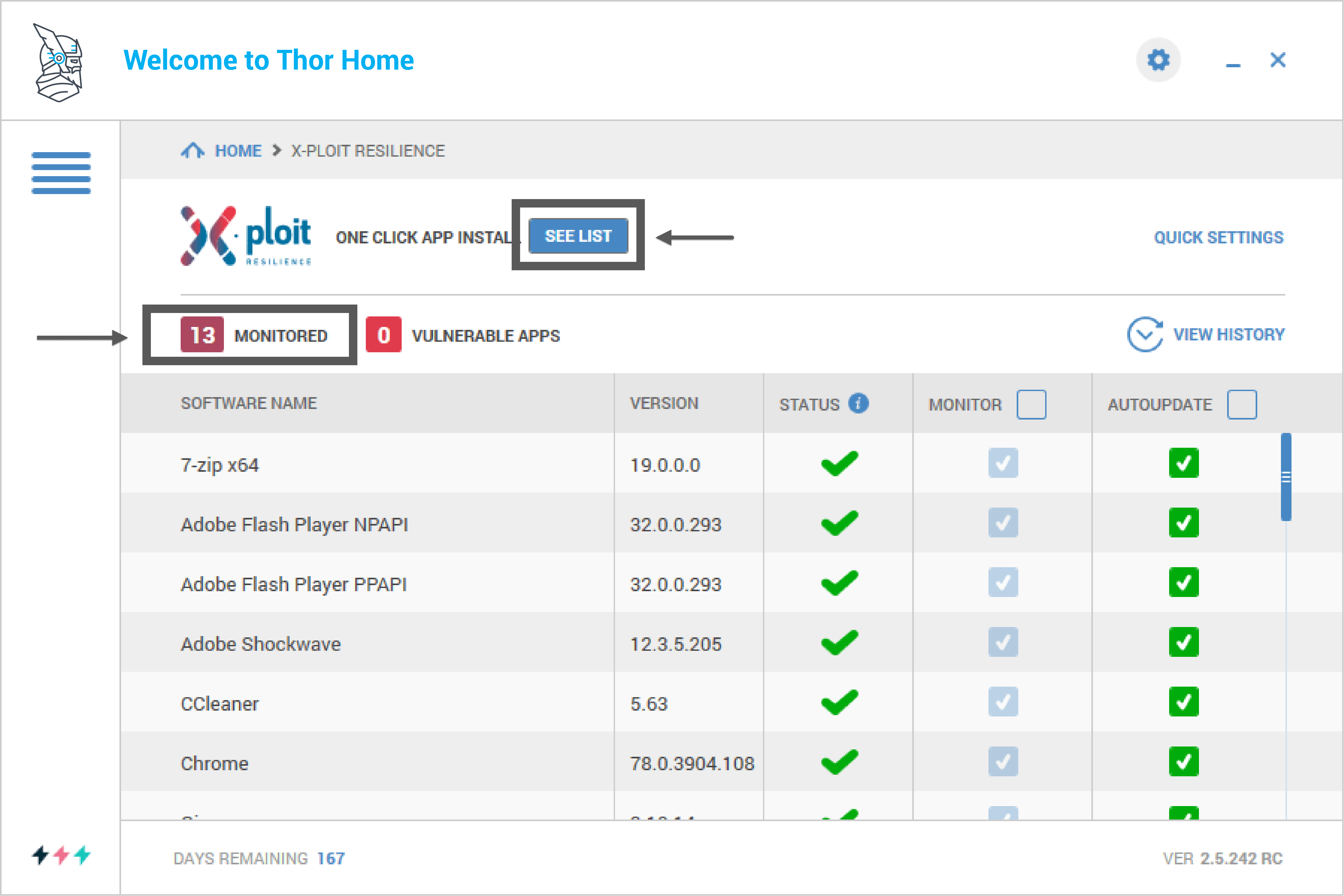This screenshot has width=1344, height=896.
Task: Click the VER 2.5.242 RC text
Action: pyautogui.click(x=1223, y=858)
